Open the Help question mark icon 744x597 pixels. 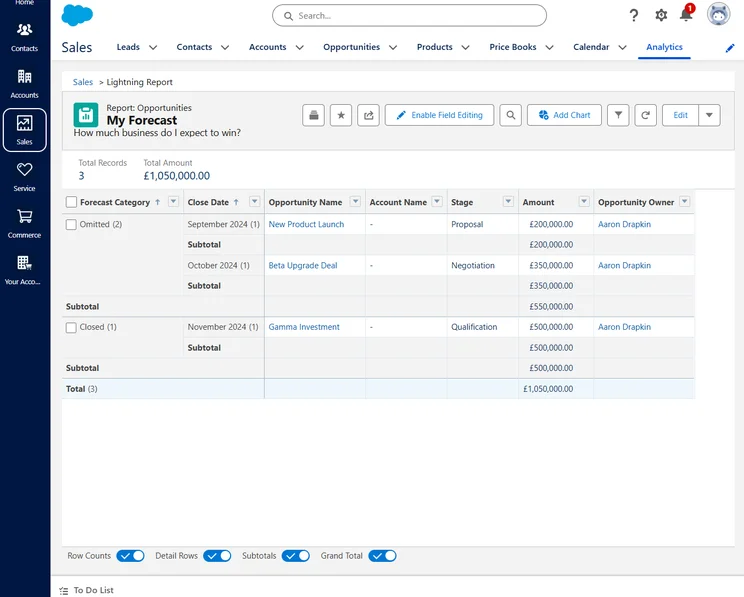pyautogui.click(x=634, y=16)
